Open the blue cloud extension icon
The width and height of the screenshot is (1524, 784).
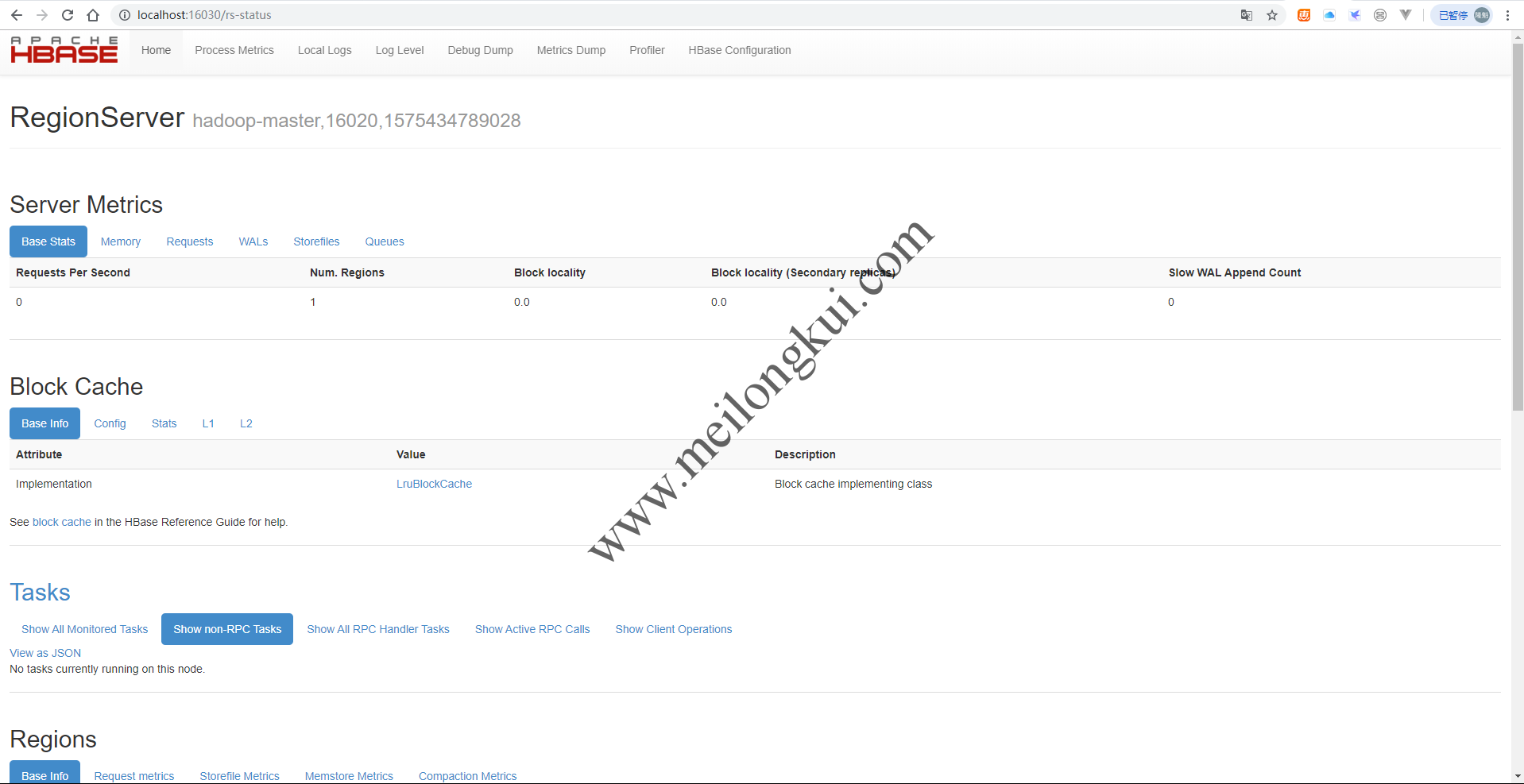point(1329,15)
